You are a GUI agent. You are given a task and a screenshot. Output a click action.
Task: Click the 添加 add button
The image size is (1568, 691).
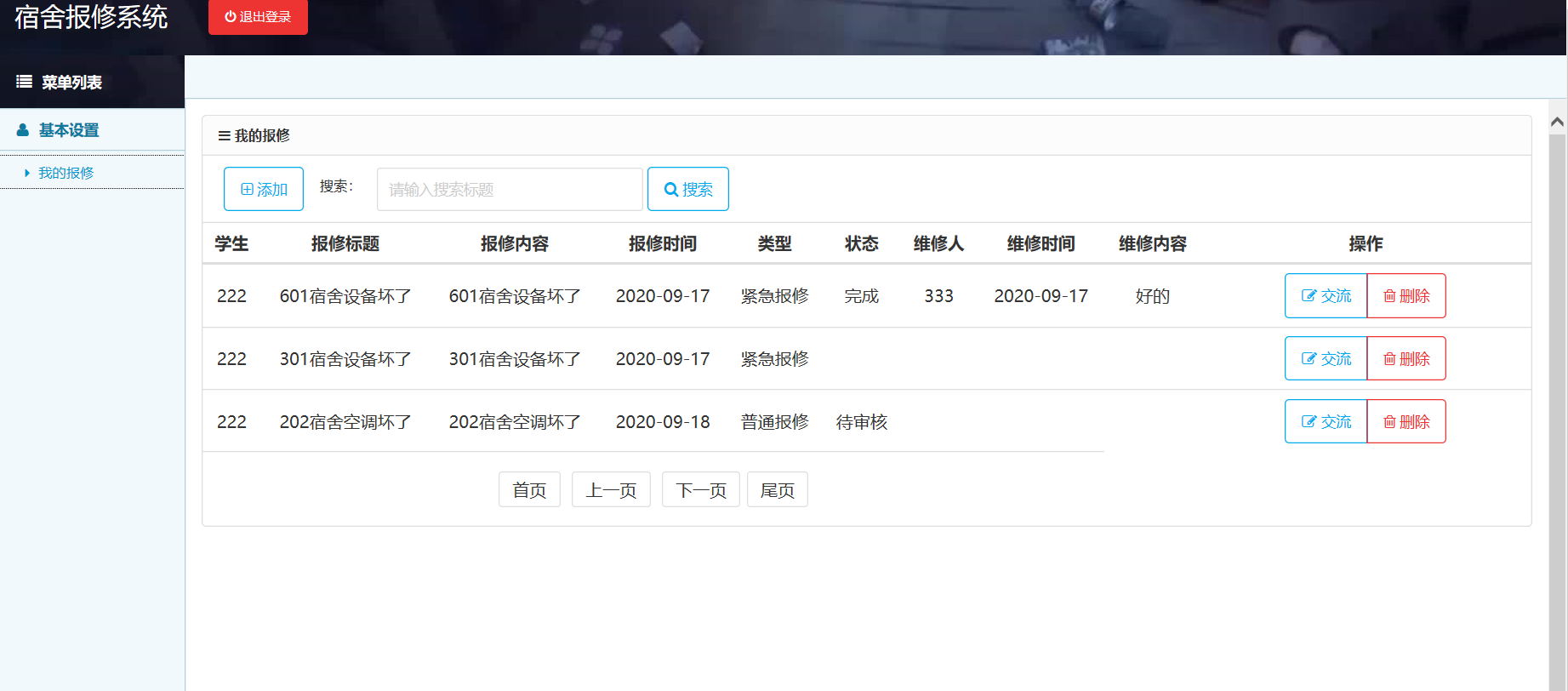[x=264, y=189]
